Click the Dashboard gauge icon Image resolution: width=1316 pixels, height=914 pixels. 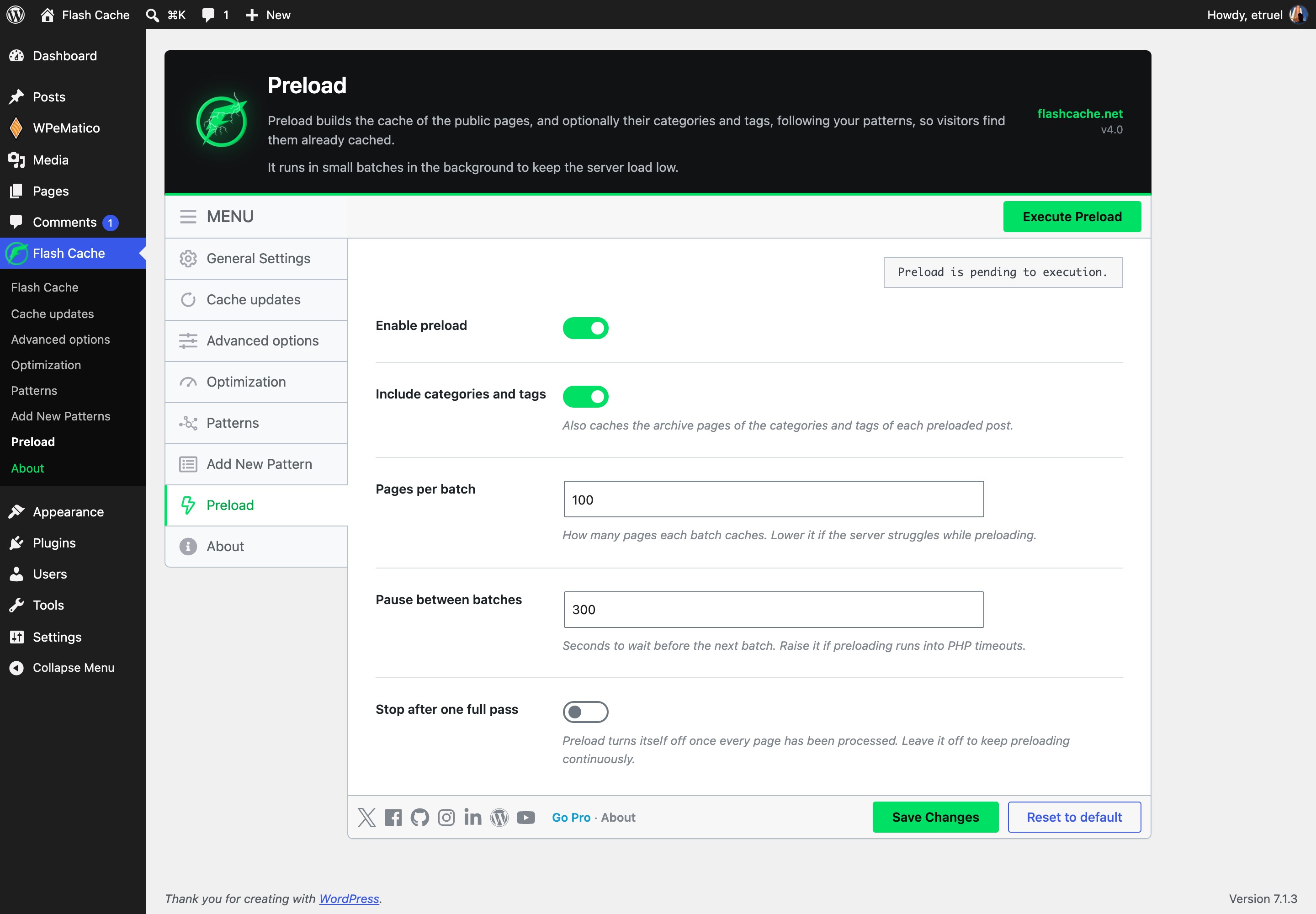[16, 56]
